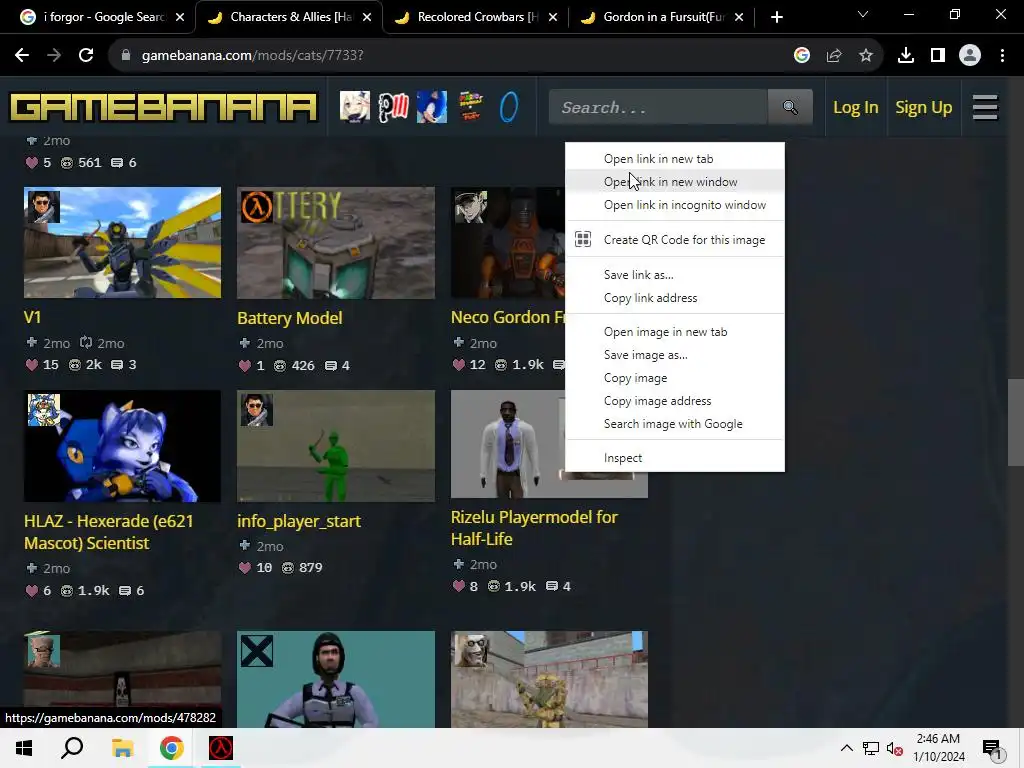1024x768 pixels.
Task: Click in the GameBanana search field
Action: (658, 107)
